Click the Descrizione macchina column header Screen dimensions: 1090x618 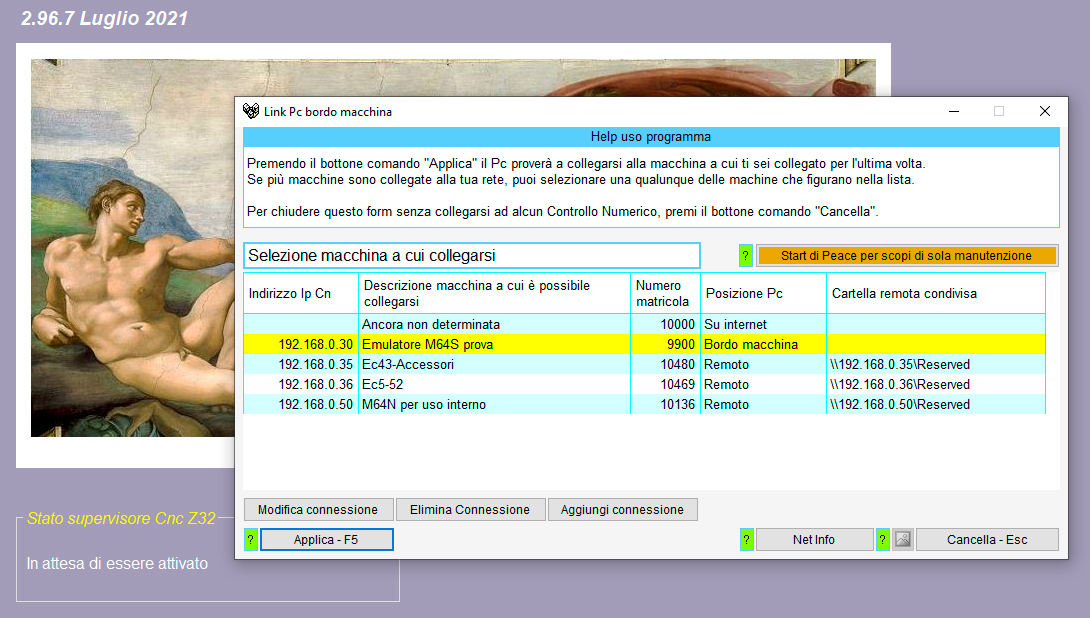(494, 293)
